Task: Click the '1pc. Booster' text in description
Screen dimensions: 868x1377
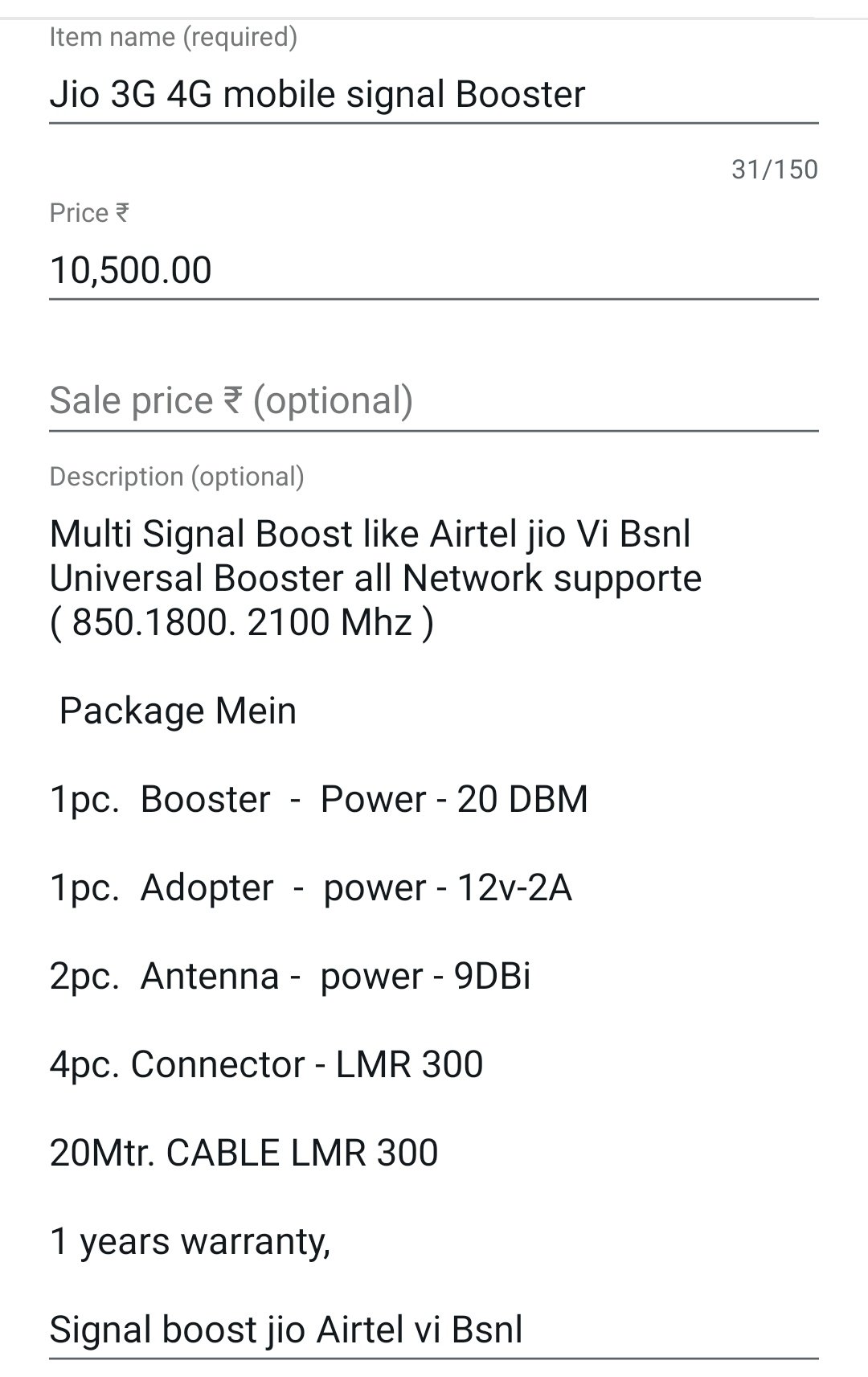Action: tap(160, 799)
